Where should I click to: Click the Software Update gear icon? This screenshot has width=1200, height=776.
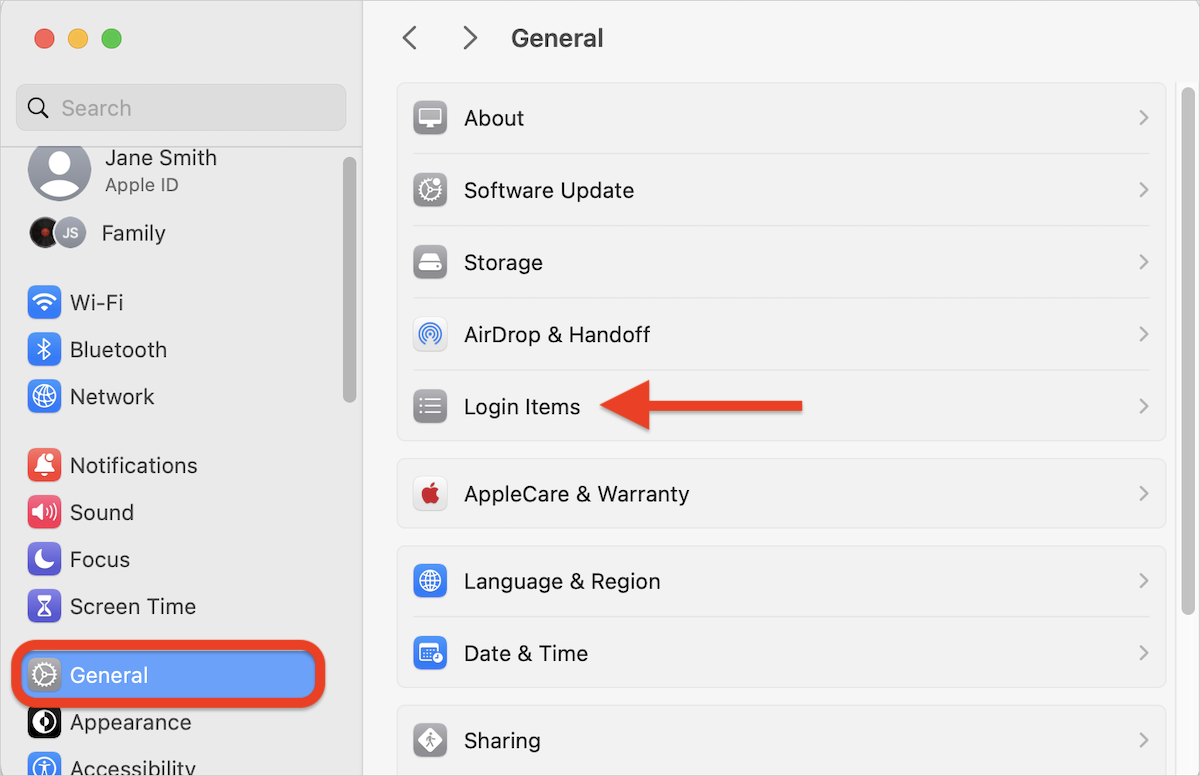(x=430, y=190)
